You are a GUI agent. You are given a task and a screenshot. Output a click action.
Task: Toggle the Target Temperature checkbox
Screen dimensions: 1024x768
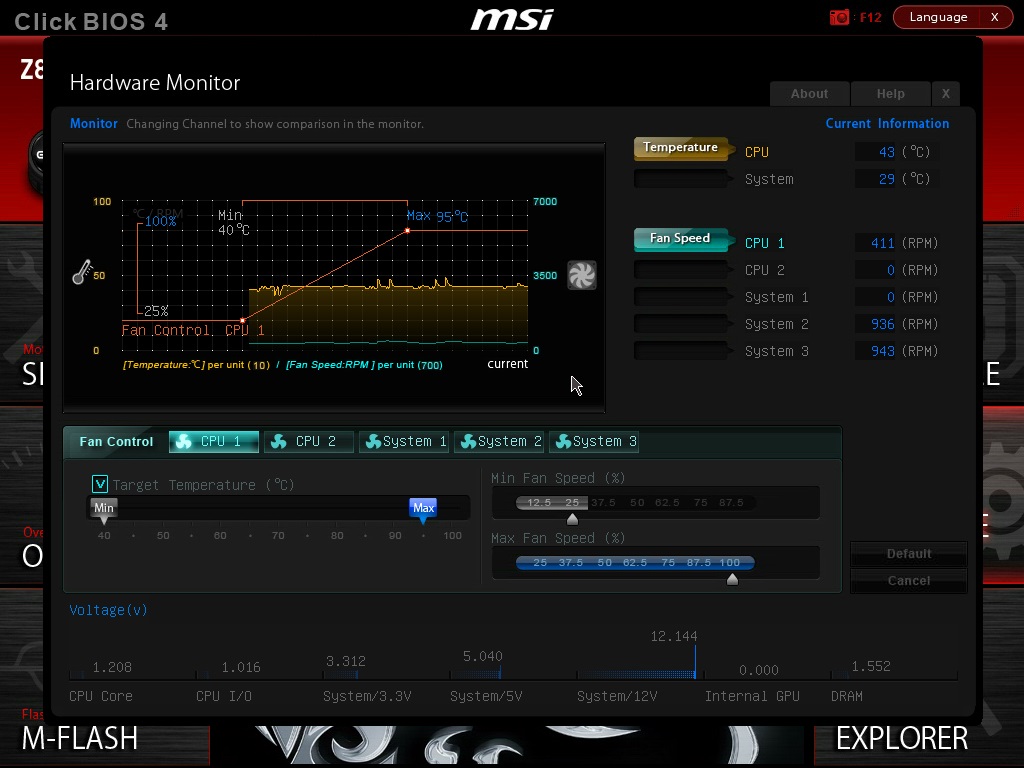tap(100, 484)
